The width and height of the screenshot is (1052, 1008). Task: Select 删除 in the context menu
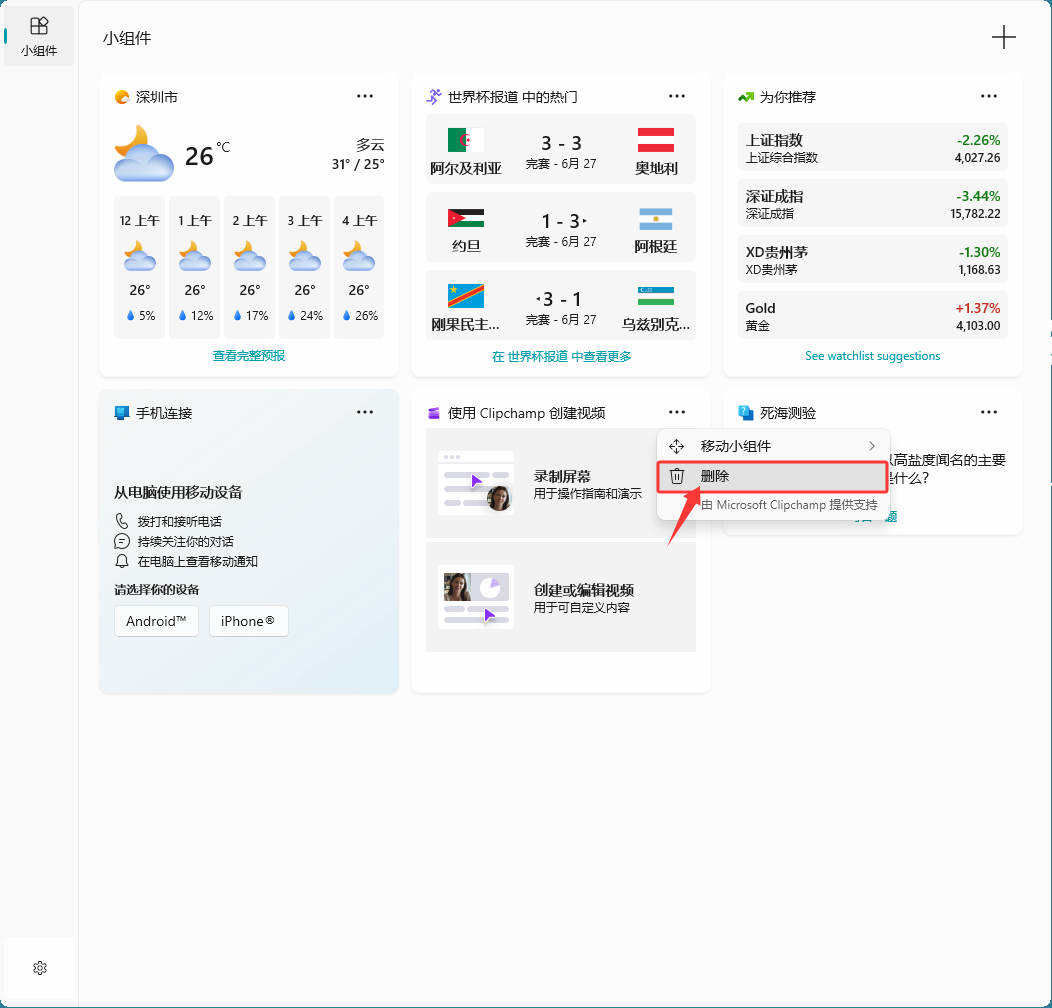[x=773, y=476]
